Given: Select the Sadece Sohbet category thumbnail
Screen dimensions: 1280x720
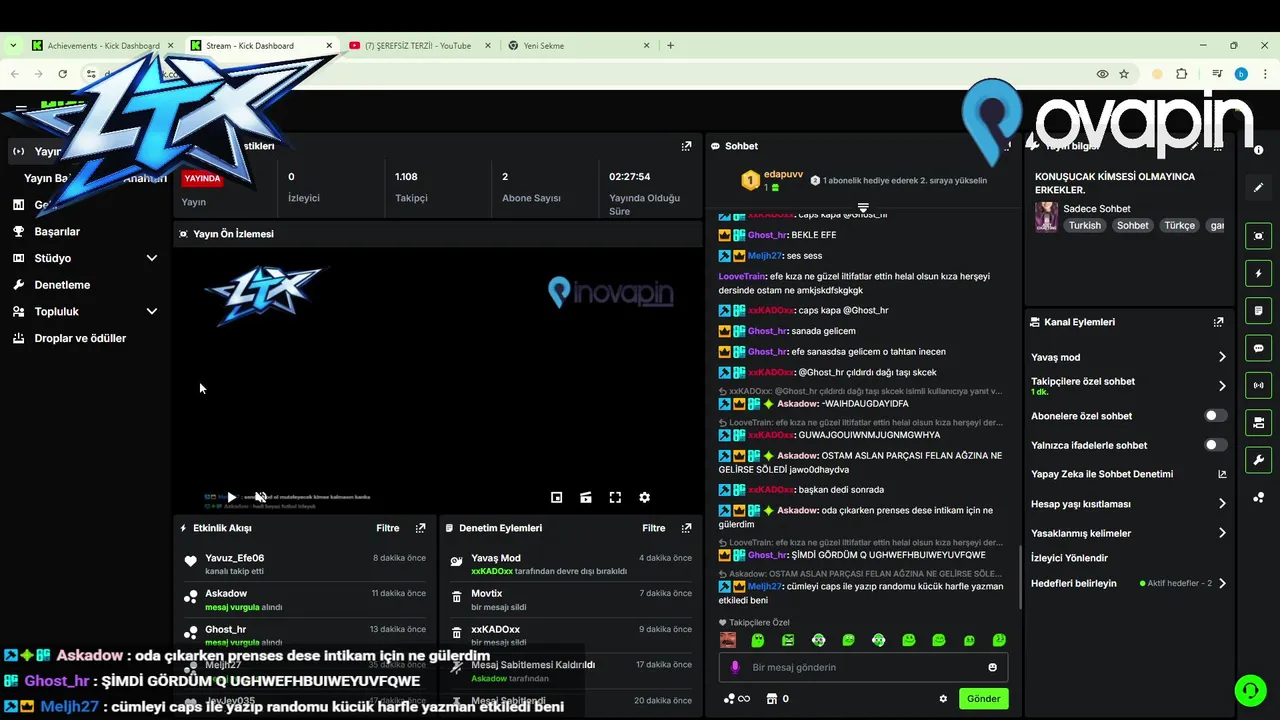Looking at the screenshot, I should click(1046, 217).
